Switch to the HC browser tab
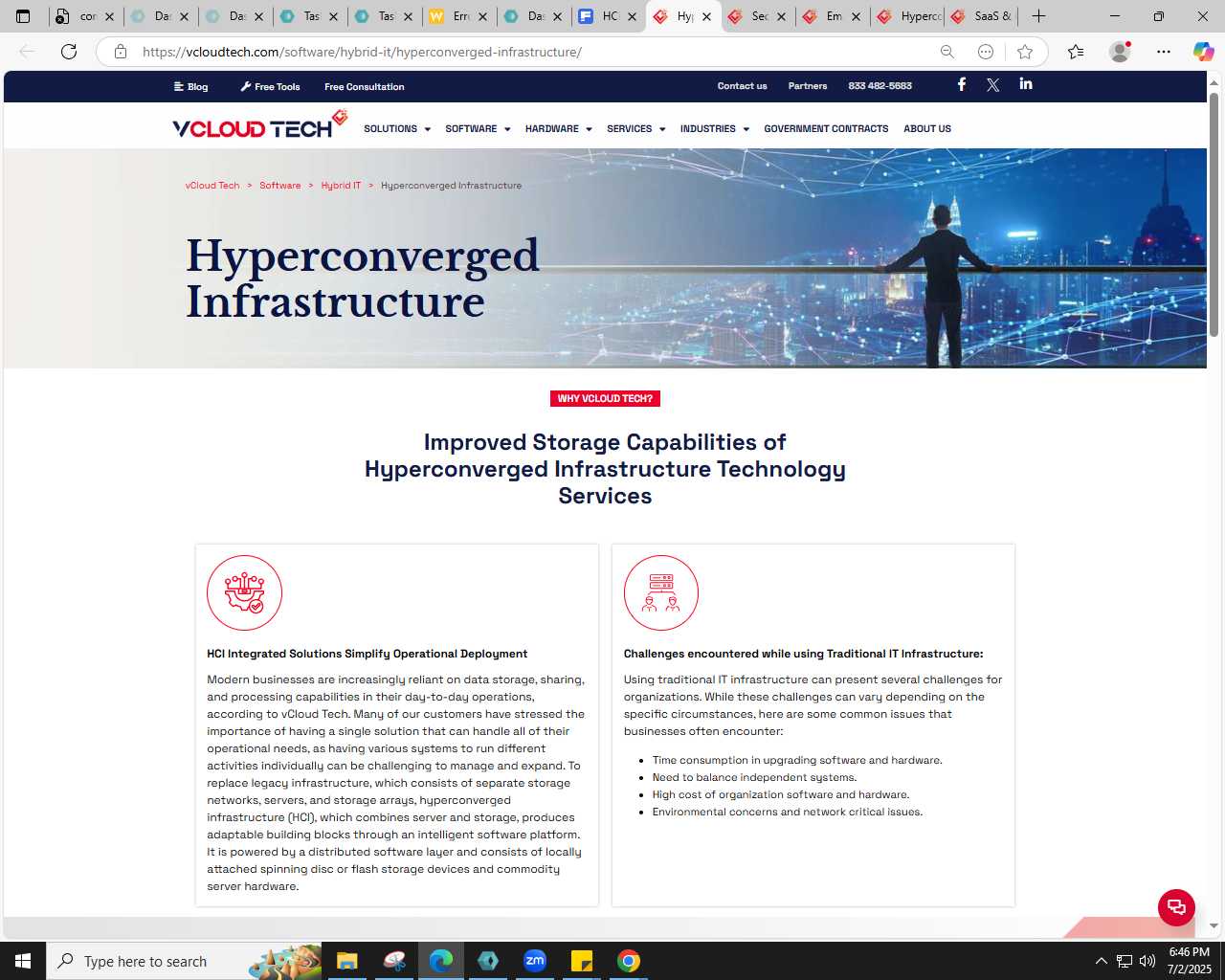1225x980 pixels. 609,16
